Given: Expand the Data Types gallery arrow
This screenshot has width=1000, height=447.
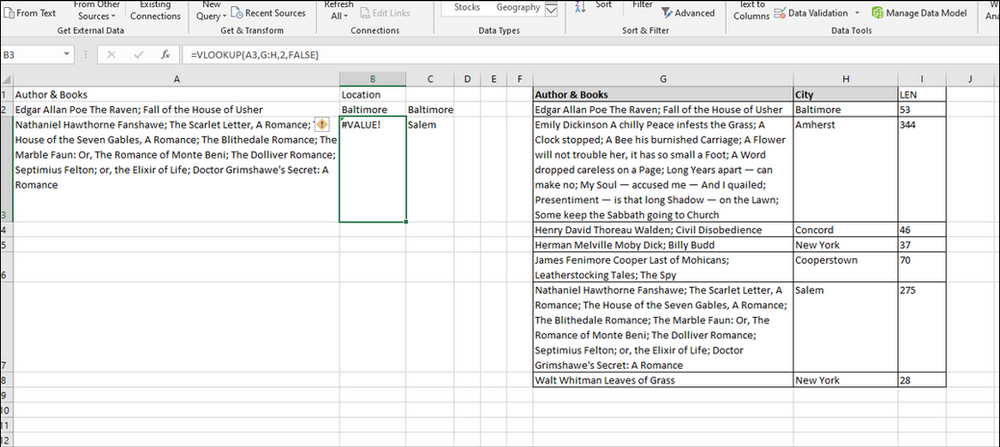Looking at the screenshot, I should pos(551,9).
